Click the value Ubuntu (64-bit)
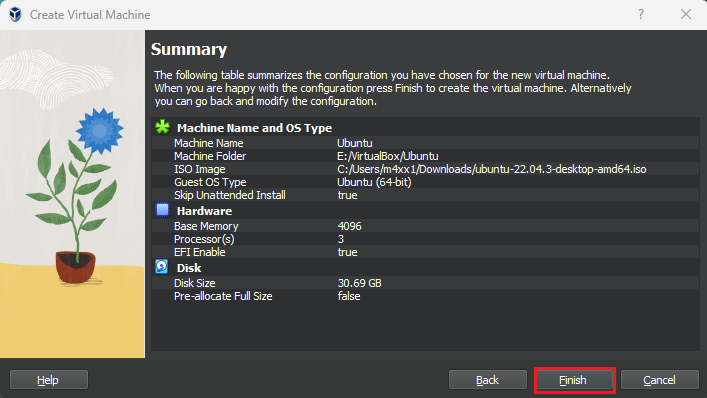This screenshot has width=707, height=398. click(x=374, y=182)
